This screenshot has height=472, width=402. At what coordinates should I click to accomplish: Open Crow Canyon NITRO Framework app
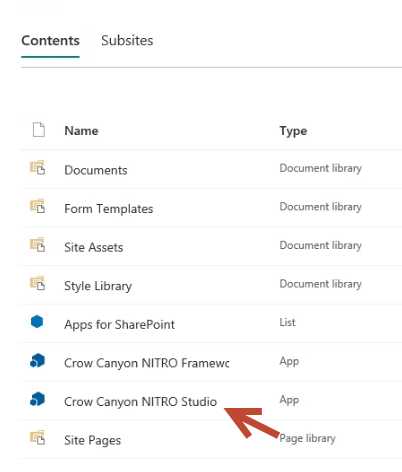(x=147, y=363)
